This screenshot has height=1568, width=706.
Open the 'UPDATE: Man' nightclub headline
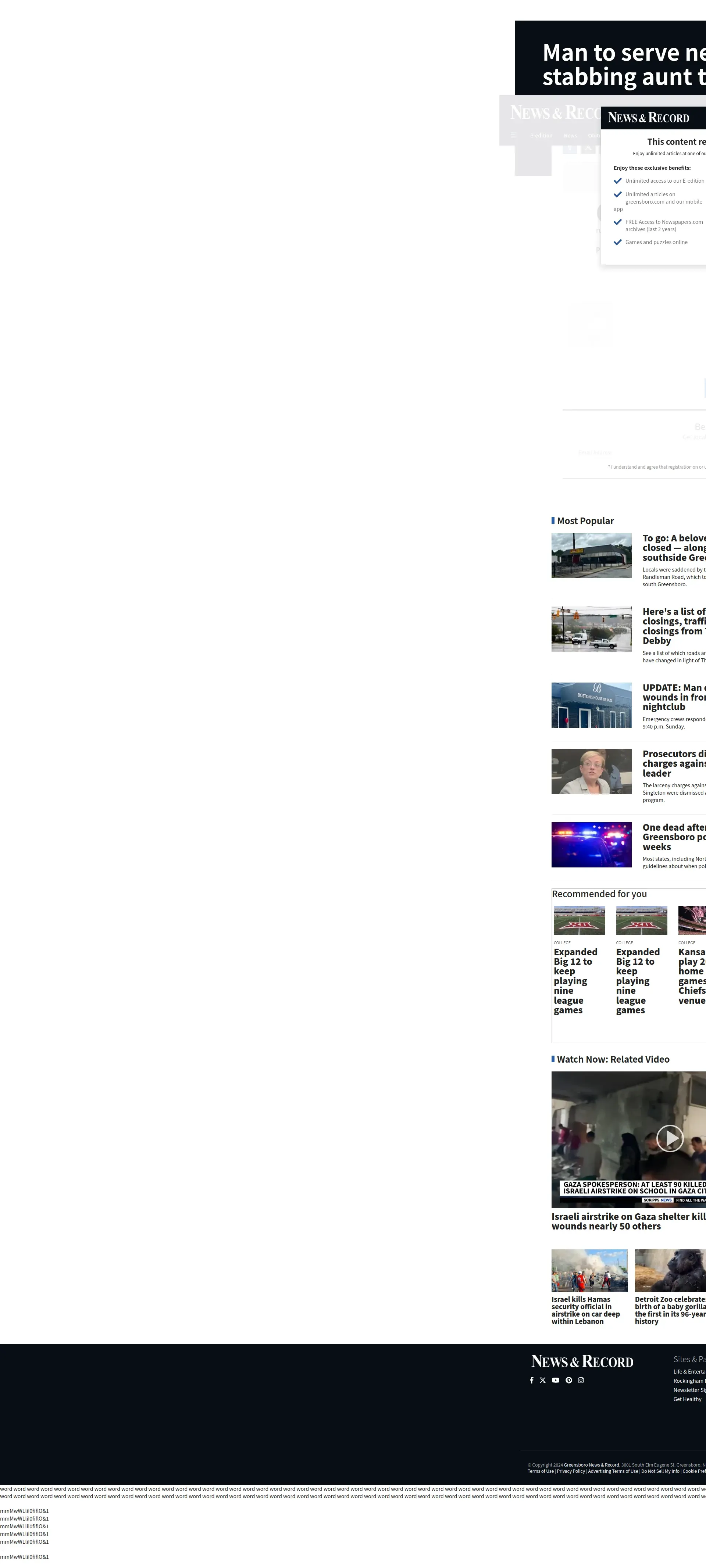[674, 697]
